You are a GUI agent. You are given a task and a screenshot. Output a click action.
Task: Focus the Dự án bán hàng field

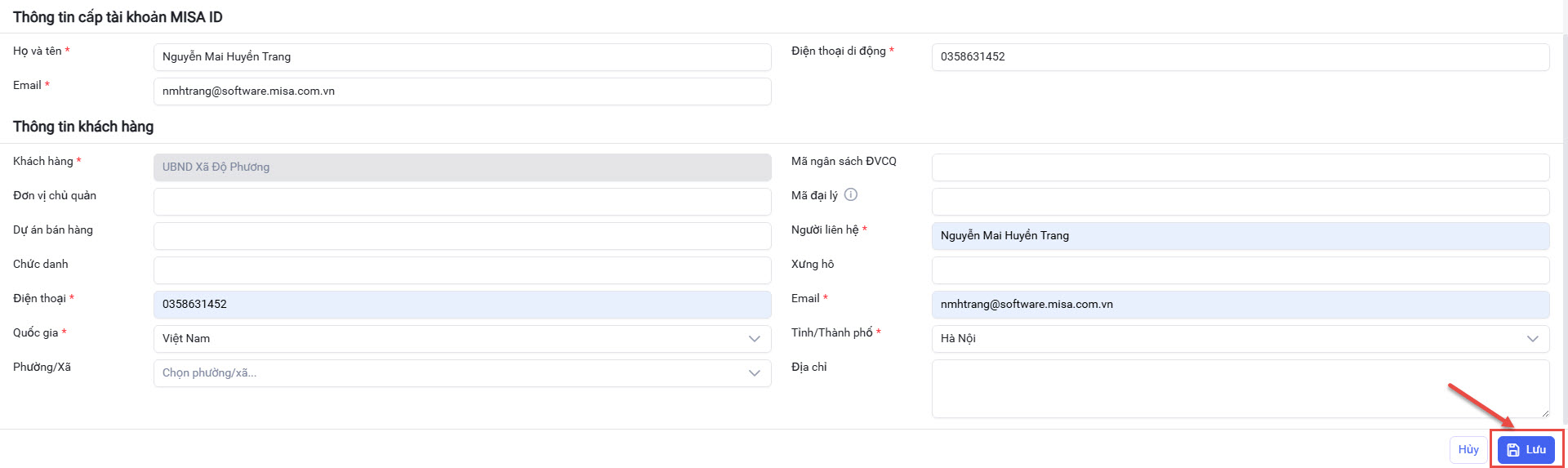tap(462, 236)
